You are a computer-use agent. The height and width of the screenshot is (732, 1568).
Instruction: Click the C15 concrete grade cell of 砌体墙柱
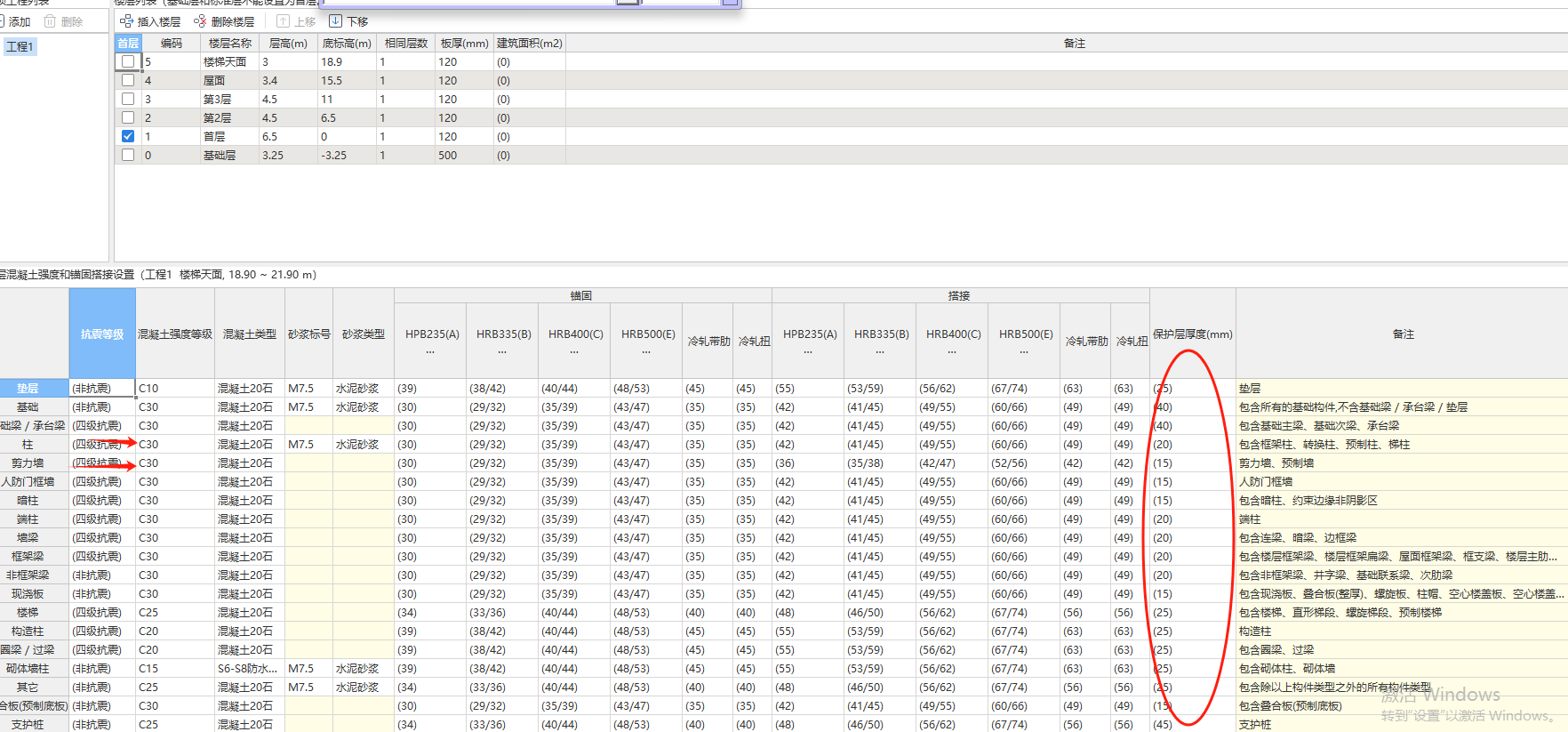[x=175, y=668]
